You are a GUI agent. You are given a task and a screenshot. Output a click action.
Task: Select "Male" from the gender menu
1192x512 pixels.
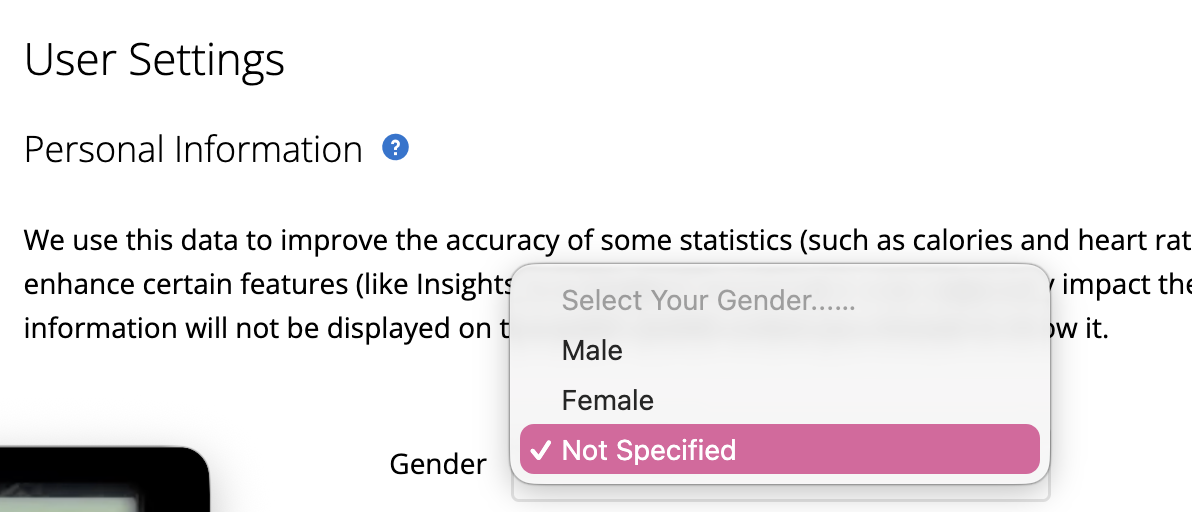(x=592, y=350)
